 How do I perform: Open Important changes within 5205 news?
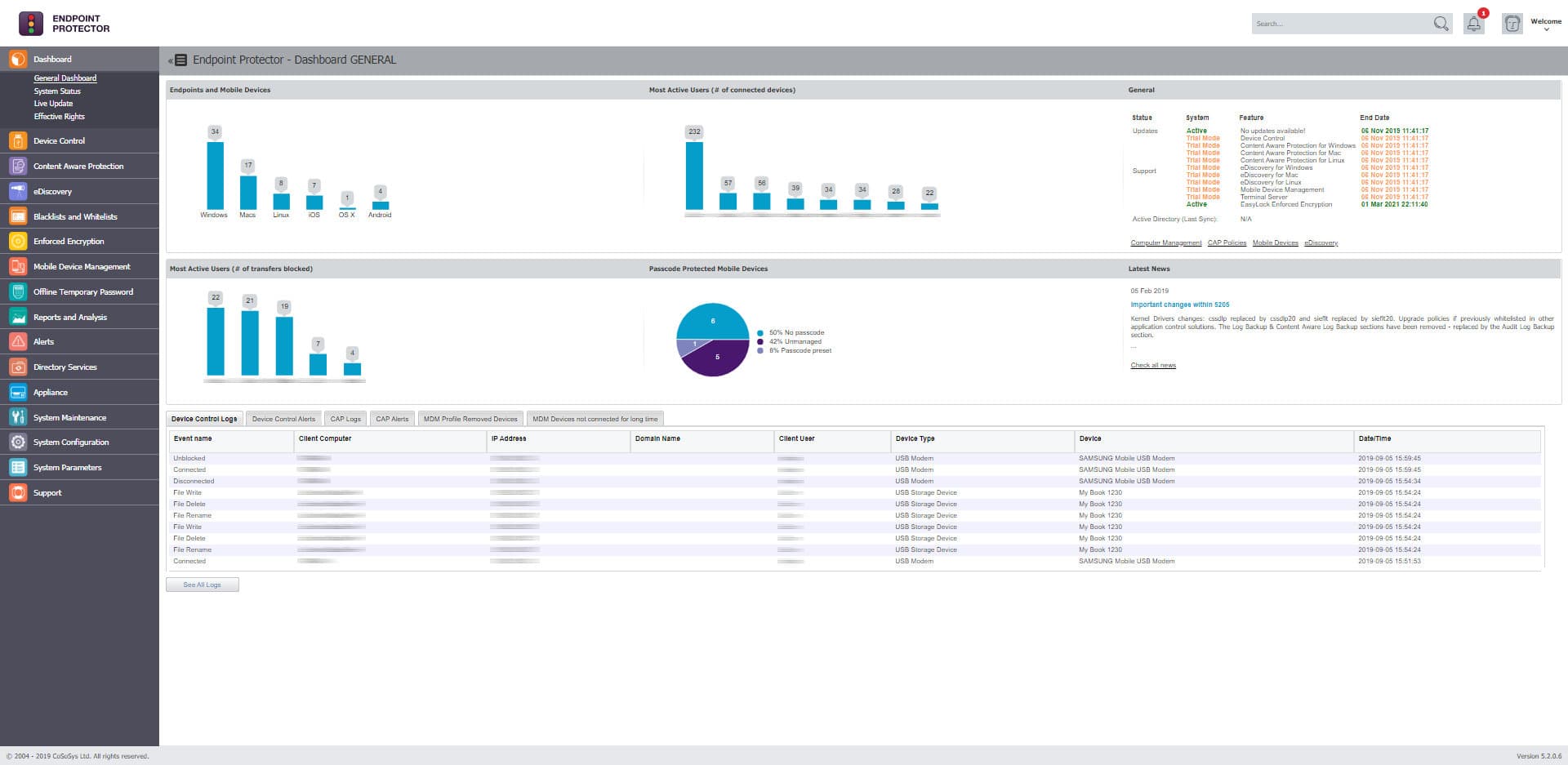click(1179, 305)
